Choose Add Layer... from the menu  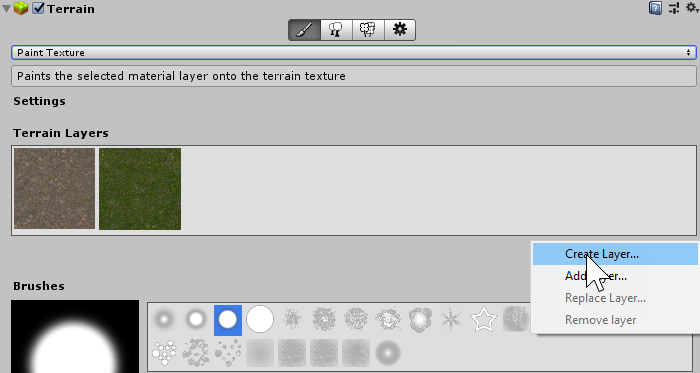615,276
